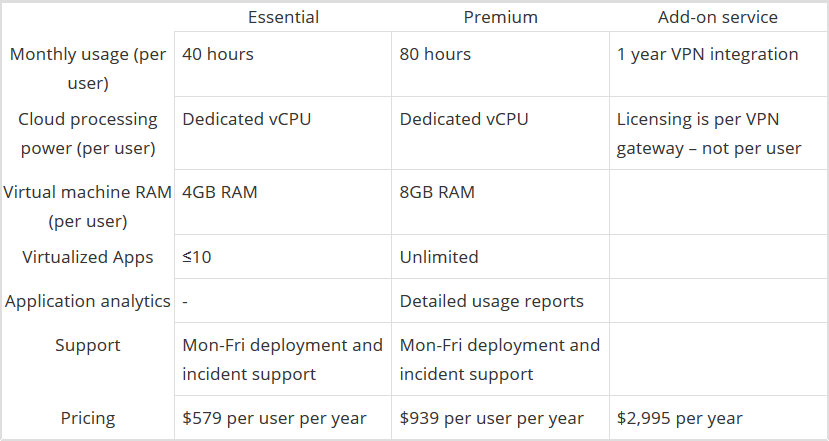Select $939 per user per year price

492,418
